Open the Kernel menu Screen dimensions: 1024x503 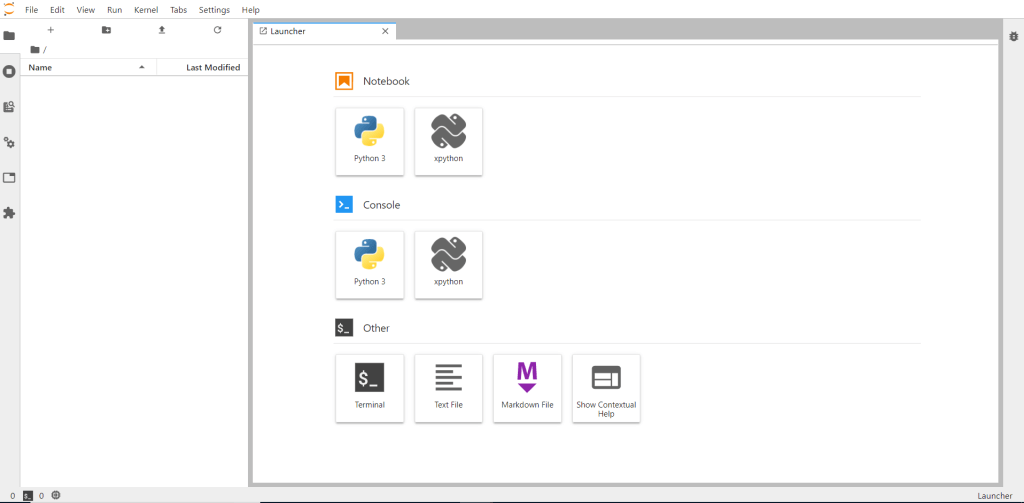[x=146, y=9]
